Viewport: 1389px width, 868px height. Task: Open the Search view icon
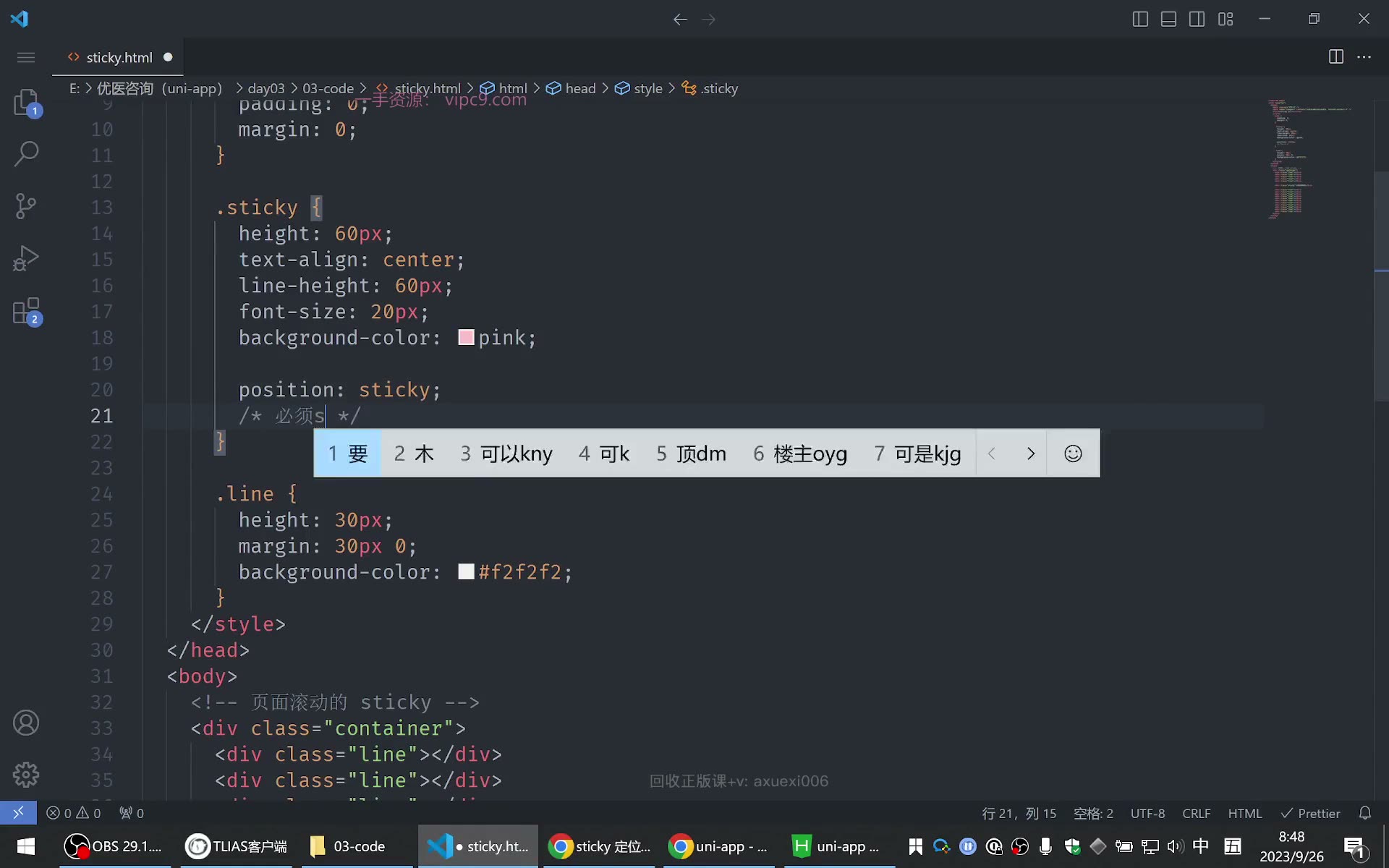tap(27, 153)
